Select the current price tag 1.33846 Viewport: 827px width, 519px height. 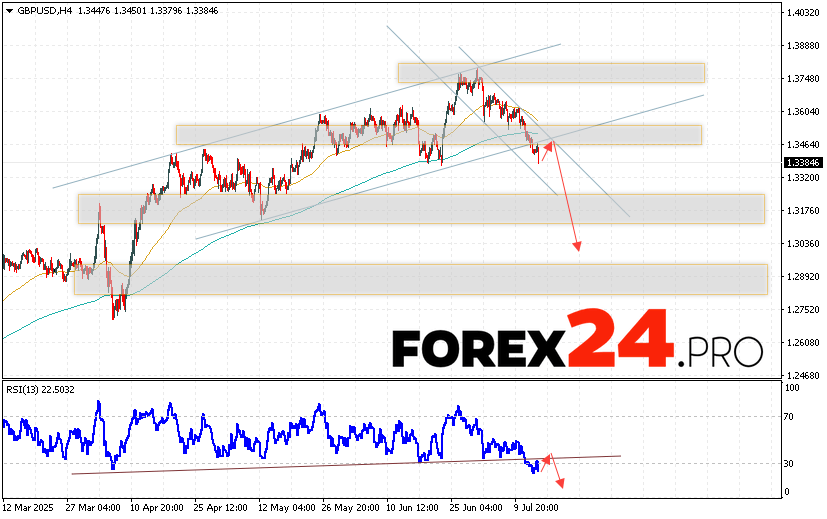803,162
